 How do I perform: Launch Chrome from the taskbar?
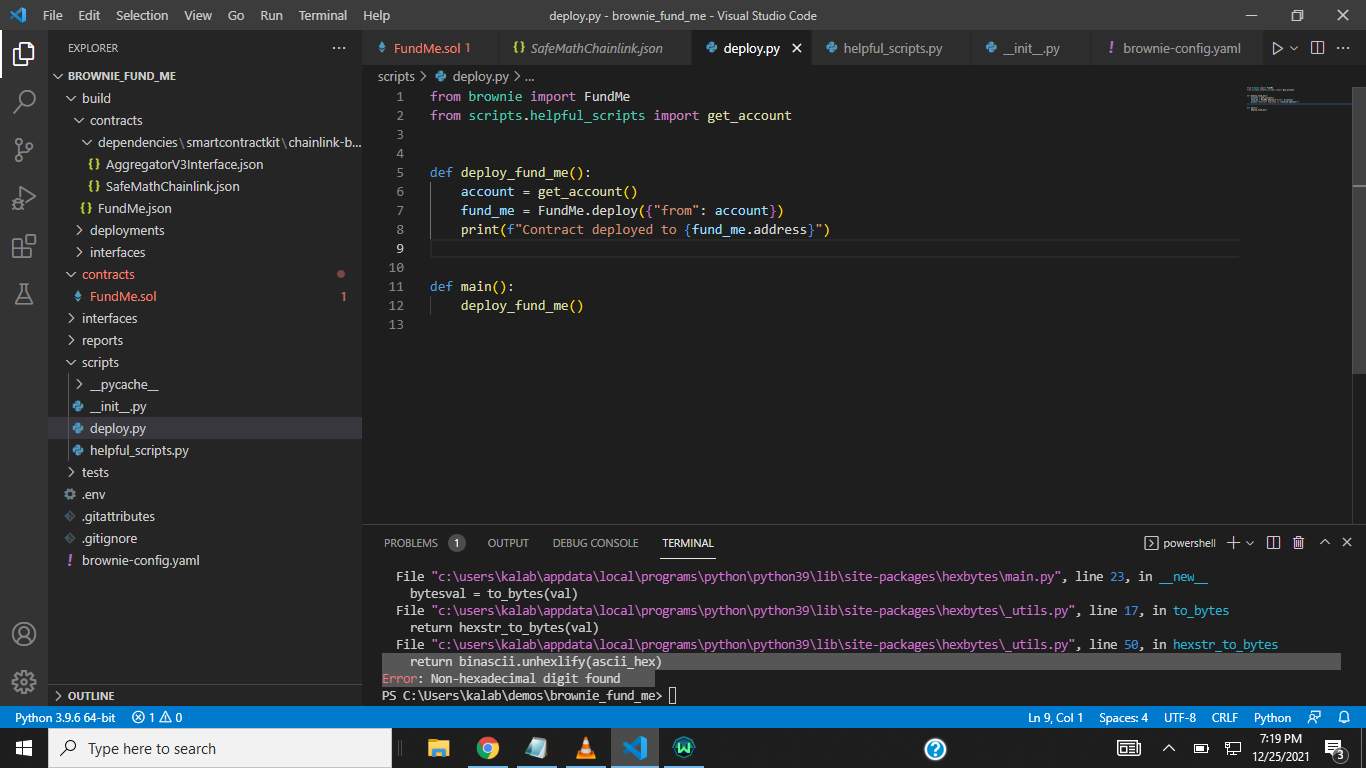click(x=489, y=748)
